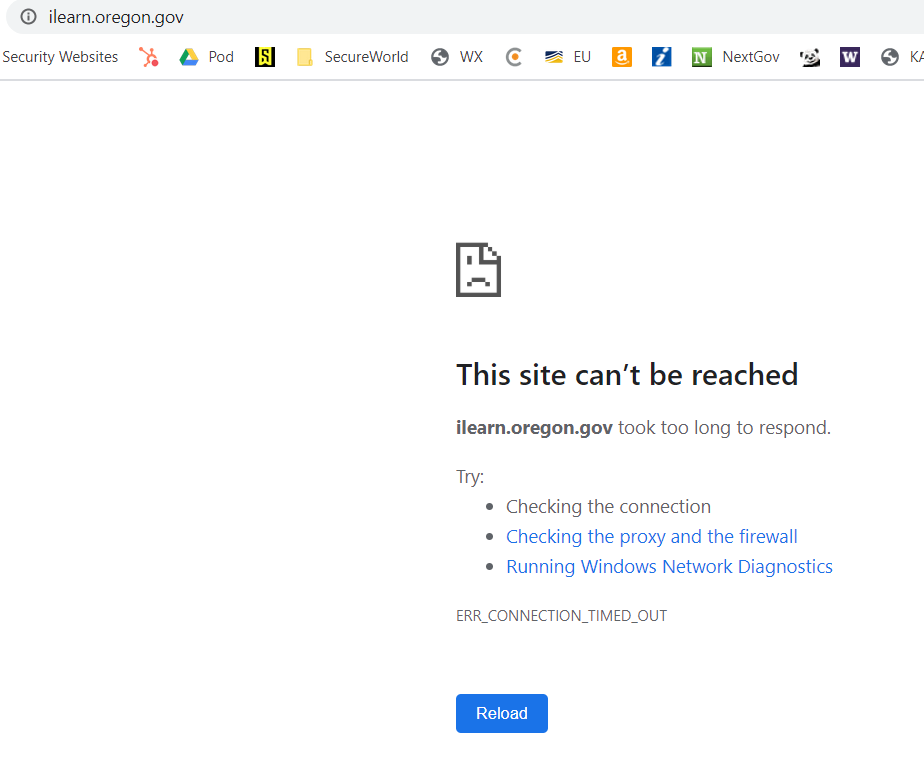Open the HubSpot bookmark icon
924x763 pixels.
149,57
